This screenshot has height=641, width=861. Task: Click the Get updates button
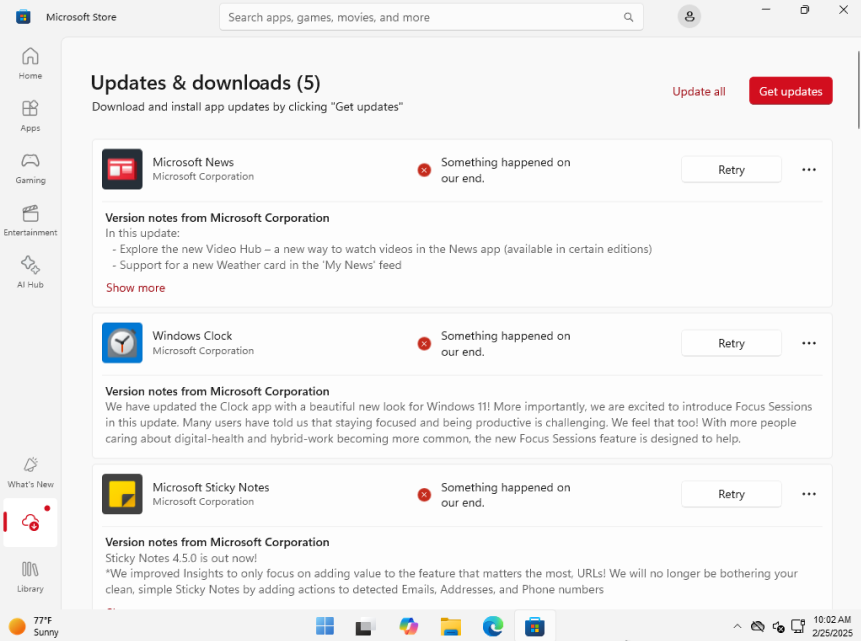tap(791, 91)
